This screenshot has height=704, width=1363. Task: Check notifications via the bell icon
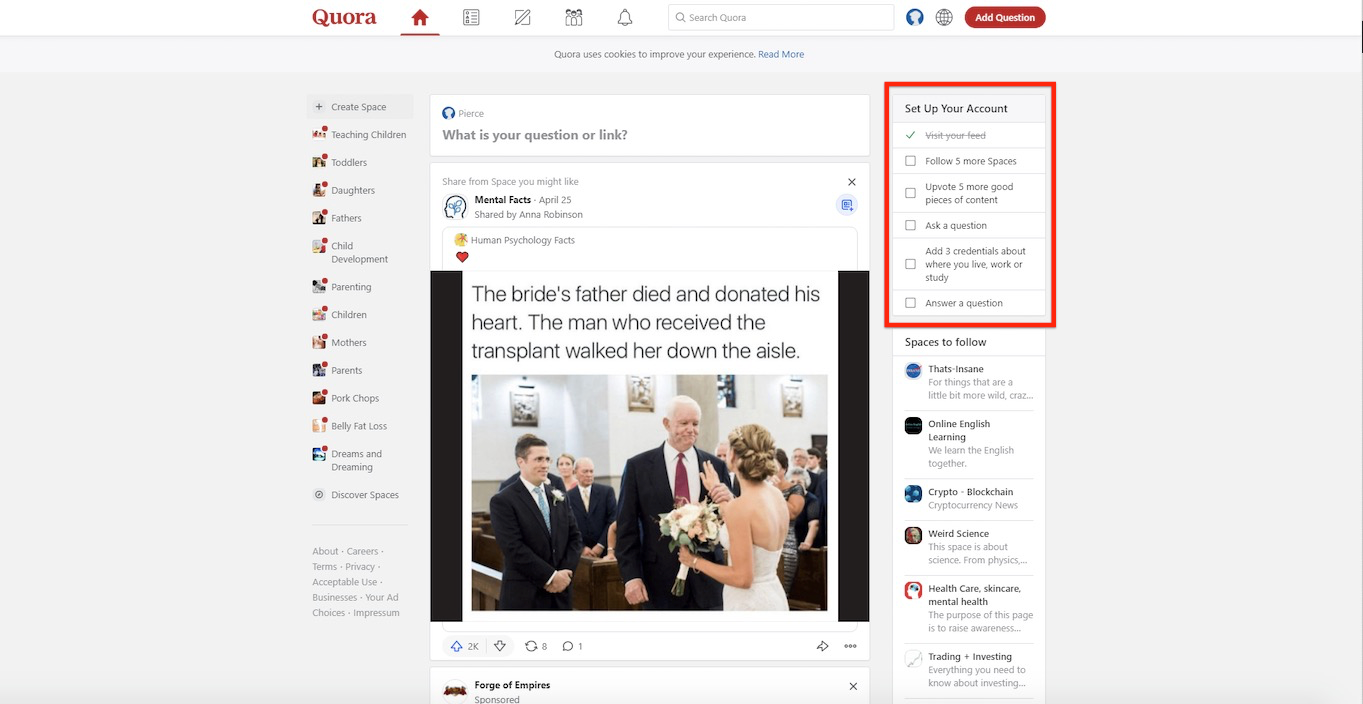tap(624, 17)
